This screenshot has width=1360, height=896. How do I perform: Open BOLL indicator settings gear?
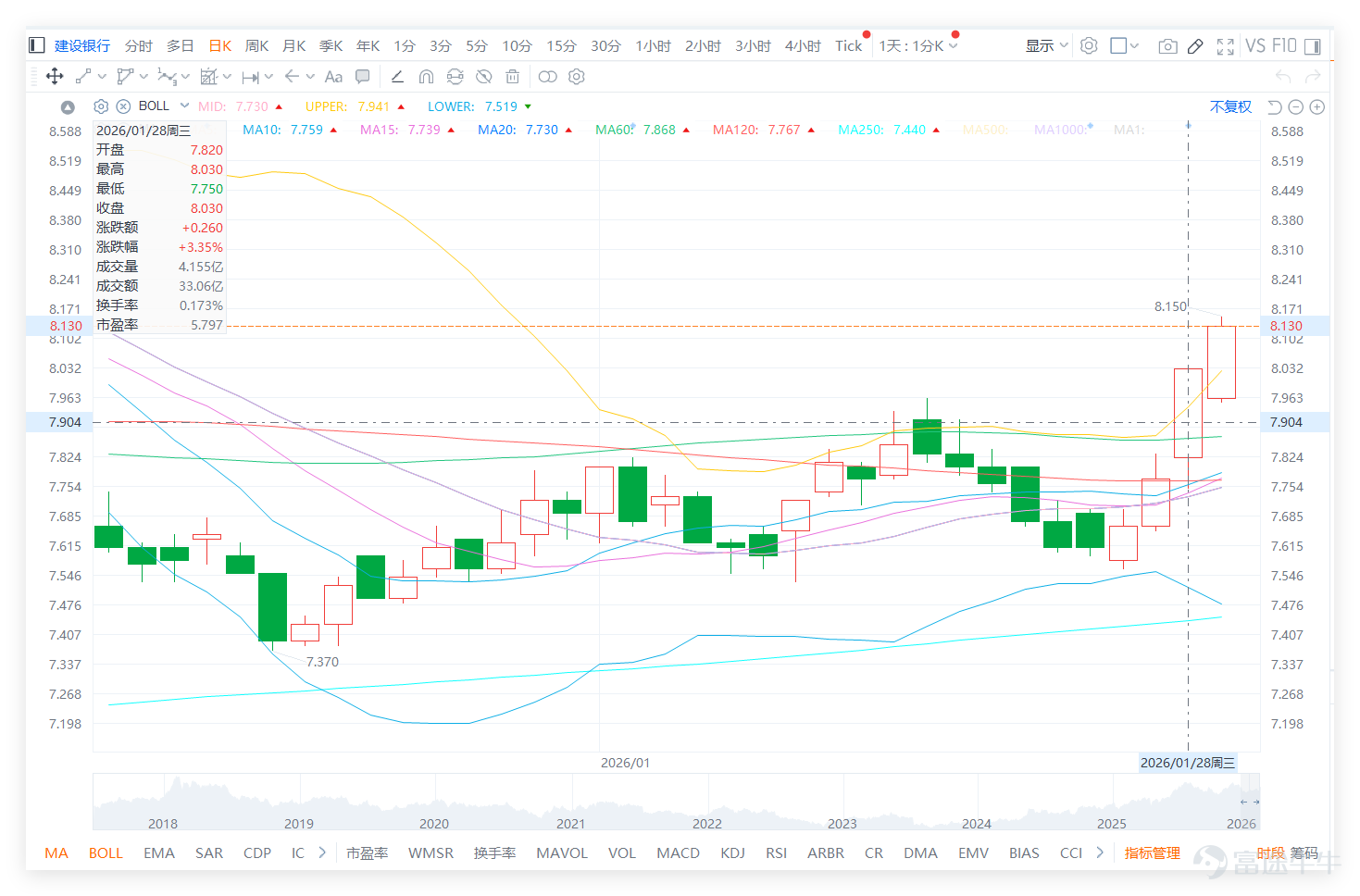(x=102, y=106)
